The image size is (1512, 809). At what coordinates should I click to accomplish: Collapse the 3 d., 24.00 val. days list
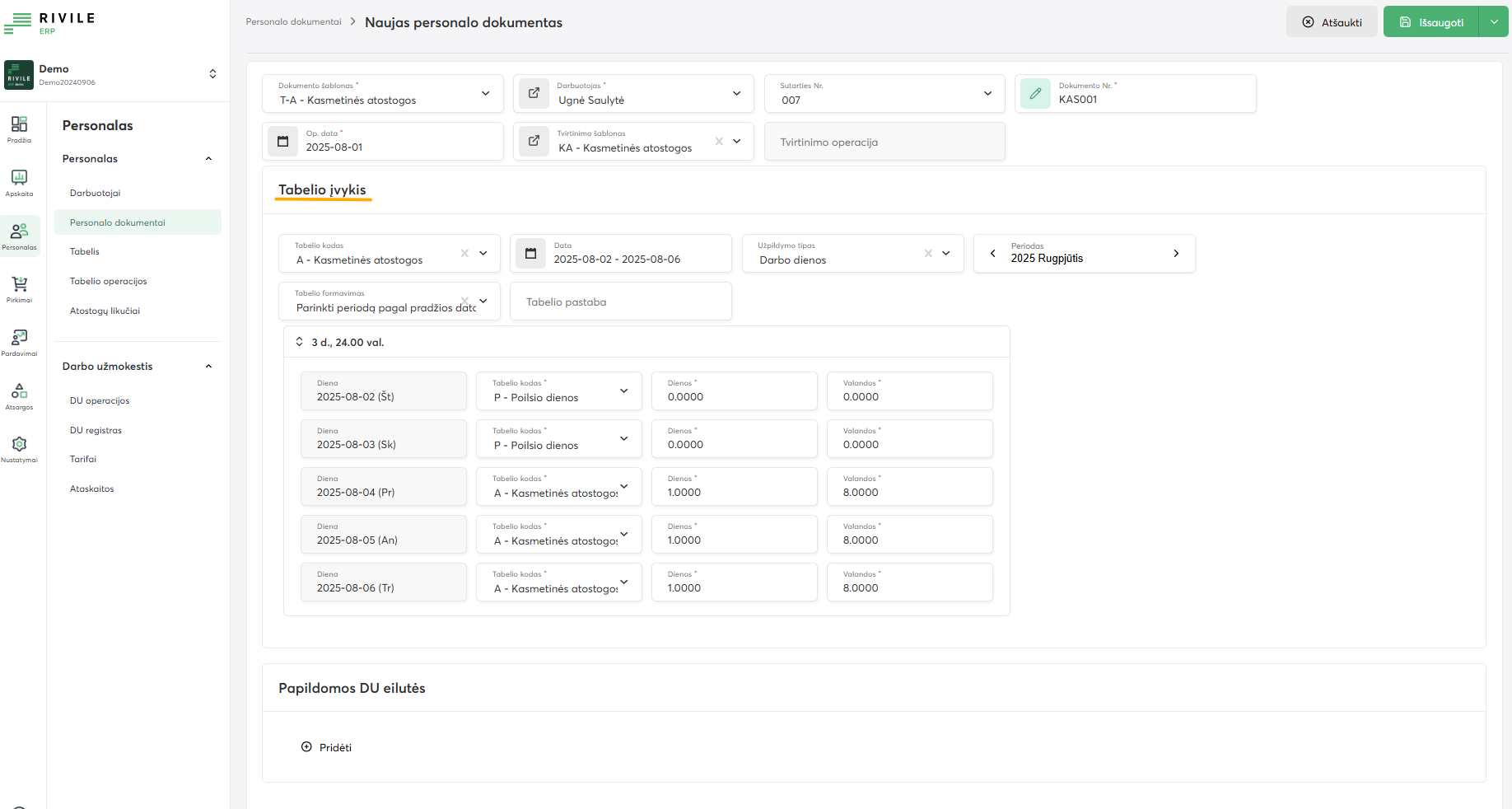(299, 342)
